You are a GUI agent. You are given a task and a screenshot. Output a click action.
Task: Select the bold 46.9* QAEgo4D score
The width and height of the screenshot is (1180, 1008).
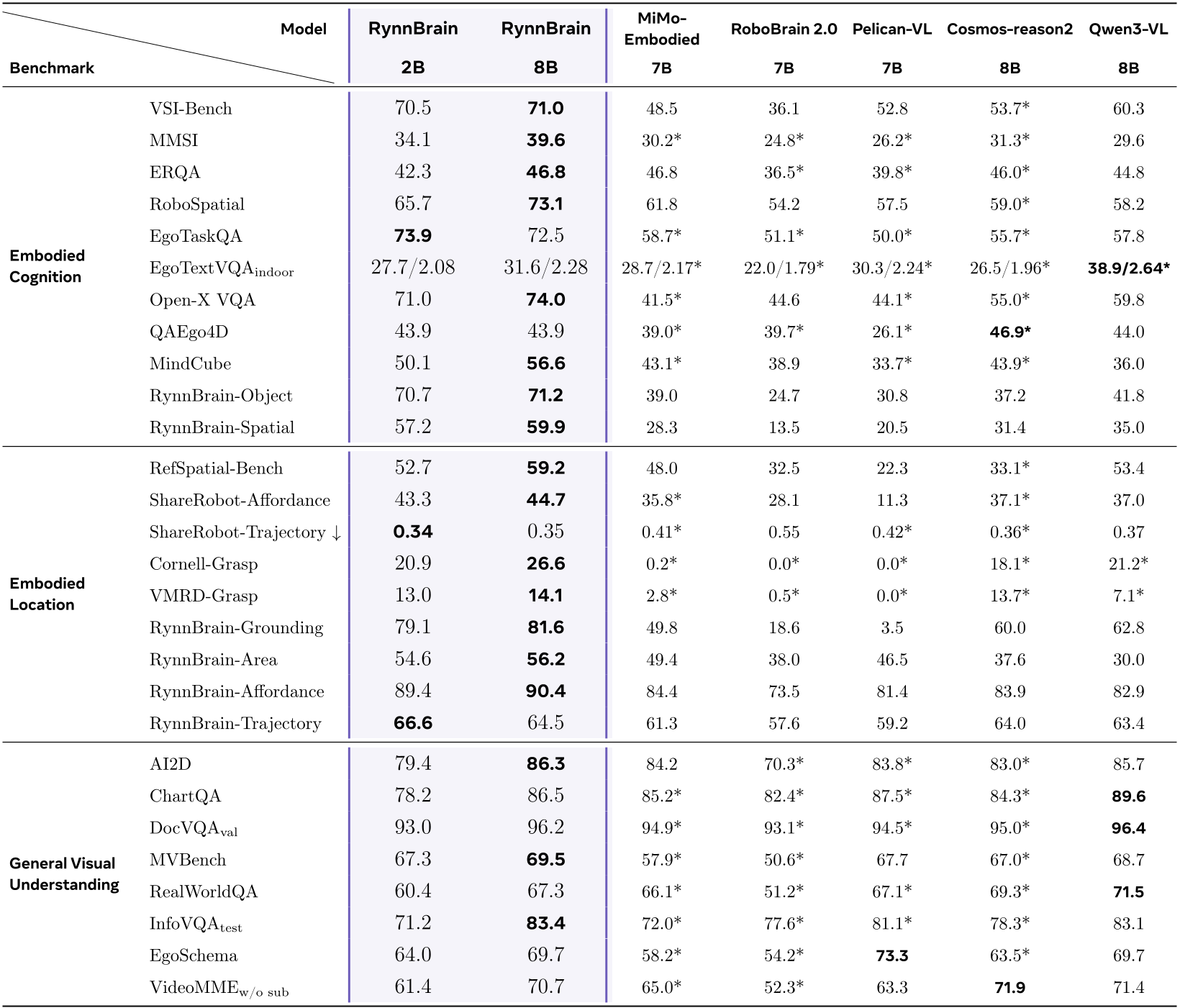point(1009,332)
